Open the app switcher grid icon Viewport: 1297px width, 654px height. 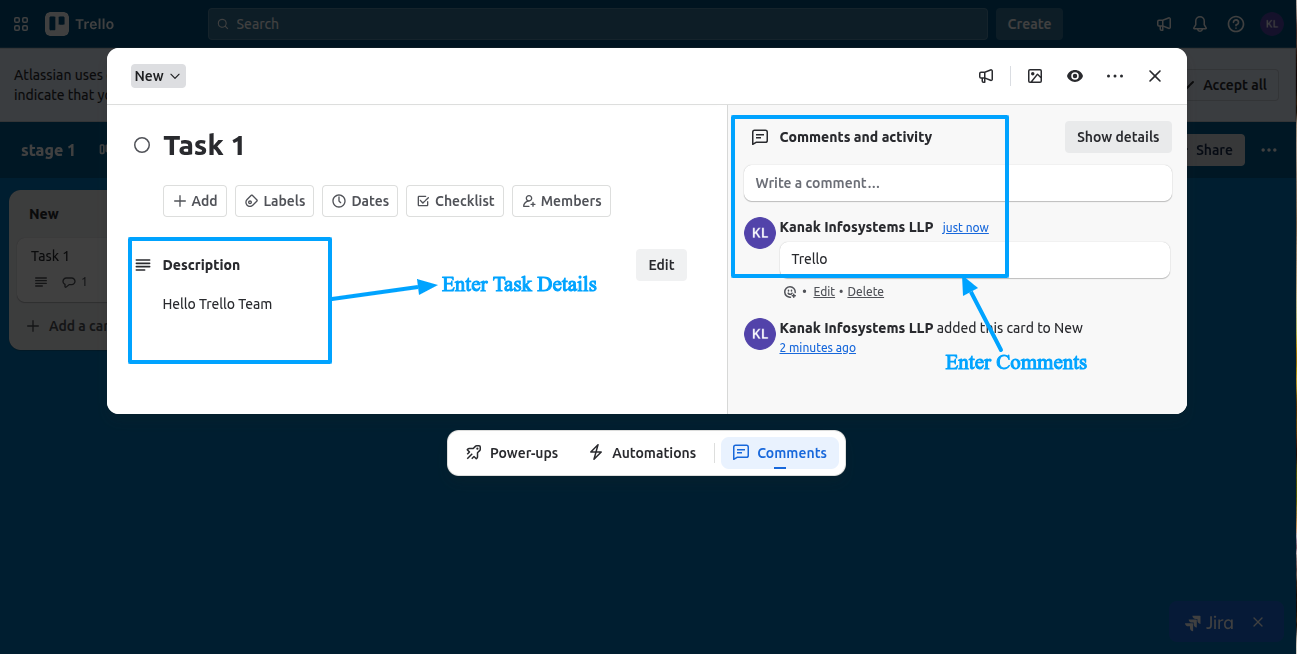coord(21,24)
